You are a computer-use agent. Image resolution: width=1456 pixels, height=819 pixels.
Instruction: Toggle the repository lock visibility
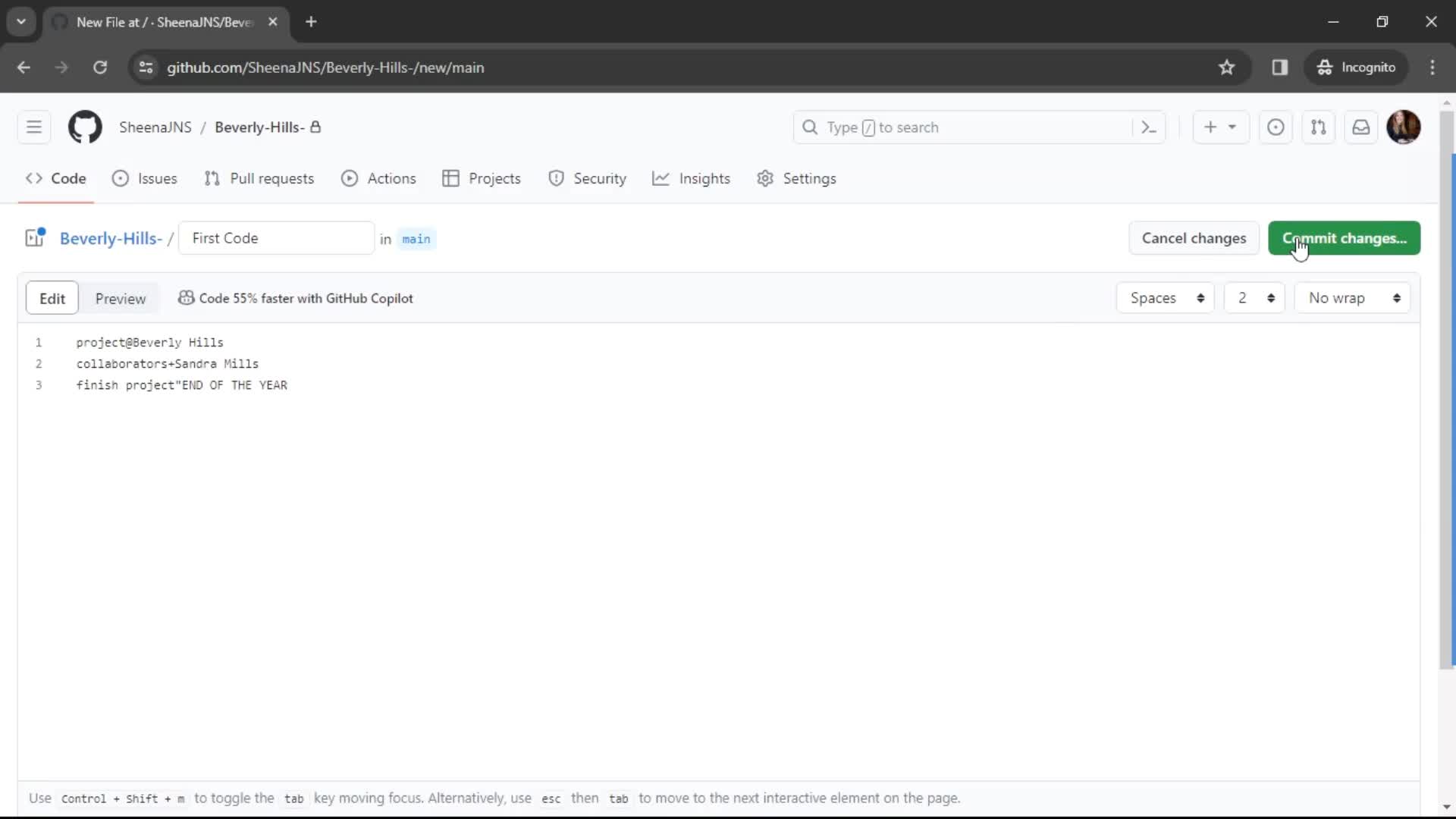click(x=316, y=127)
